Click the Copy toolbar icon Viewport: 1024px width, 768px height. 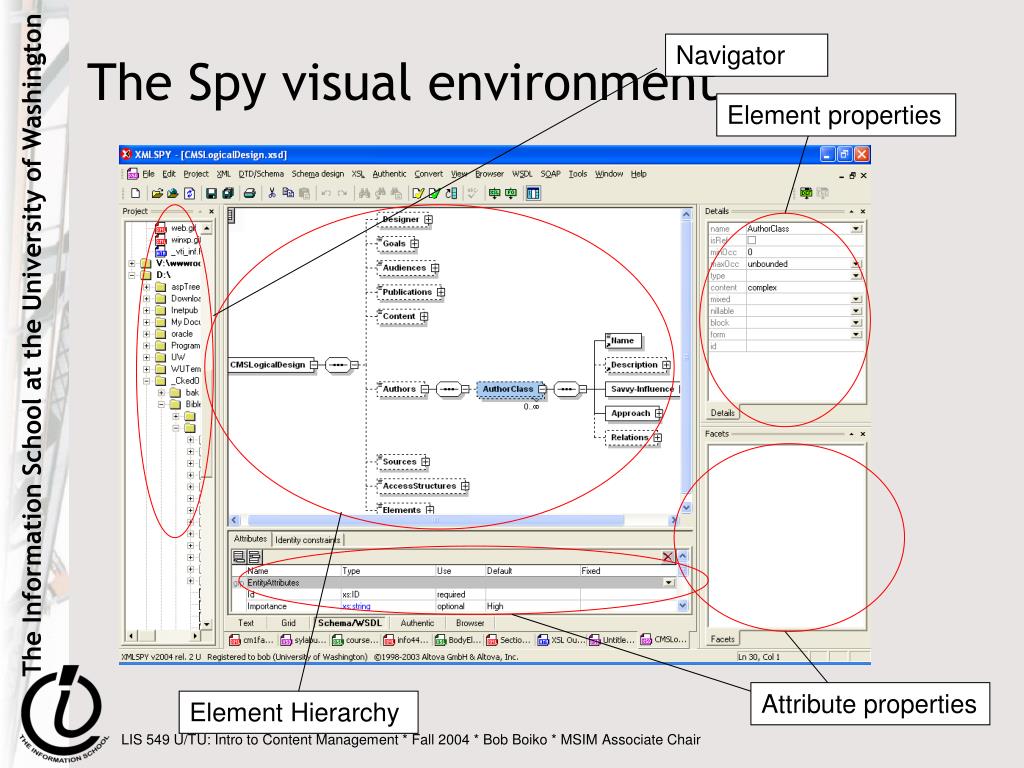pyautogui.click(x=288, y=193)
